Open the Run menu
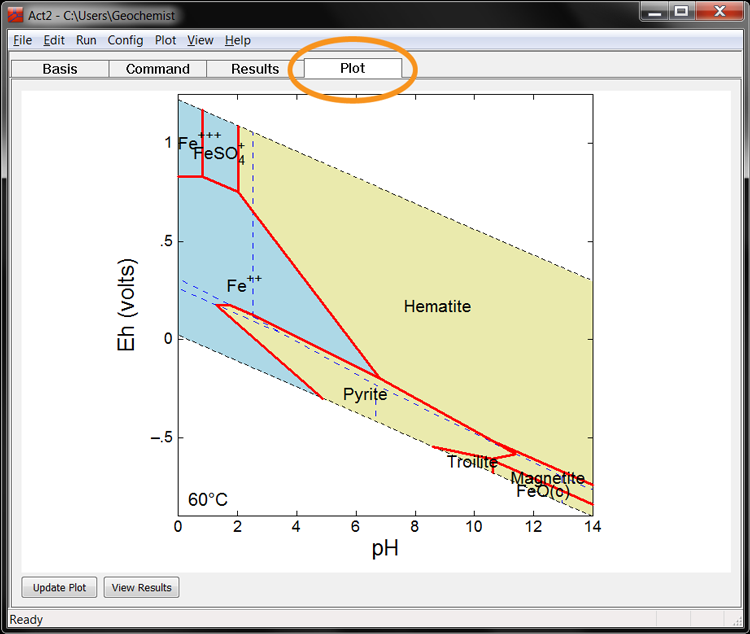Screen dimensions: 750x634 coord(86,40)
